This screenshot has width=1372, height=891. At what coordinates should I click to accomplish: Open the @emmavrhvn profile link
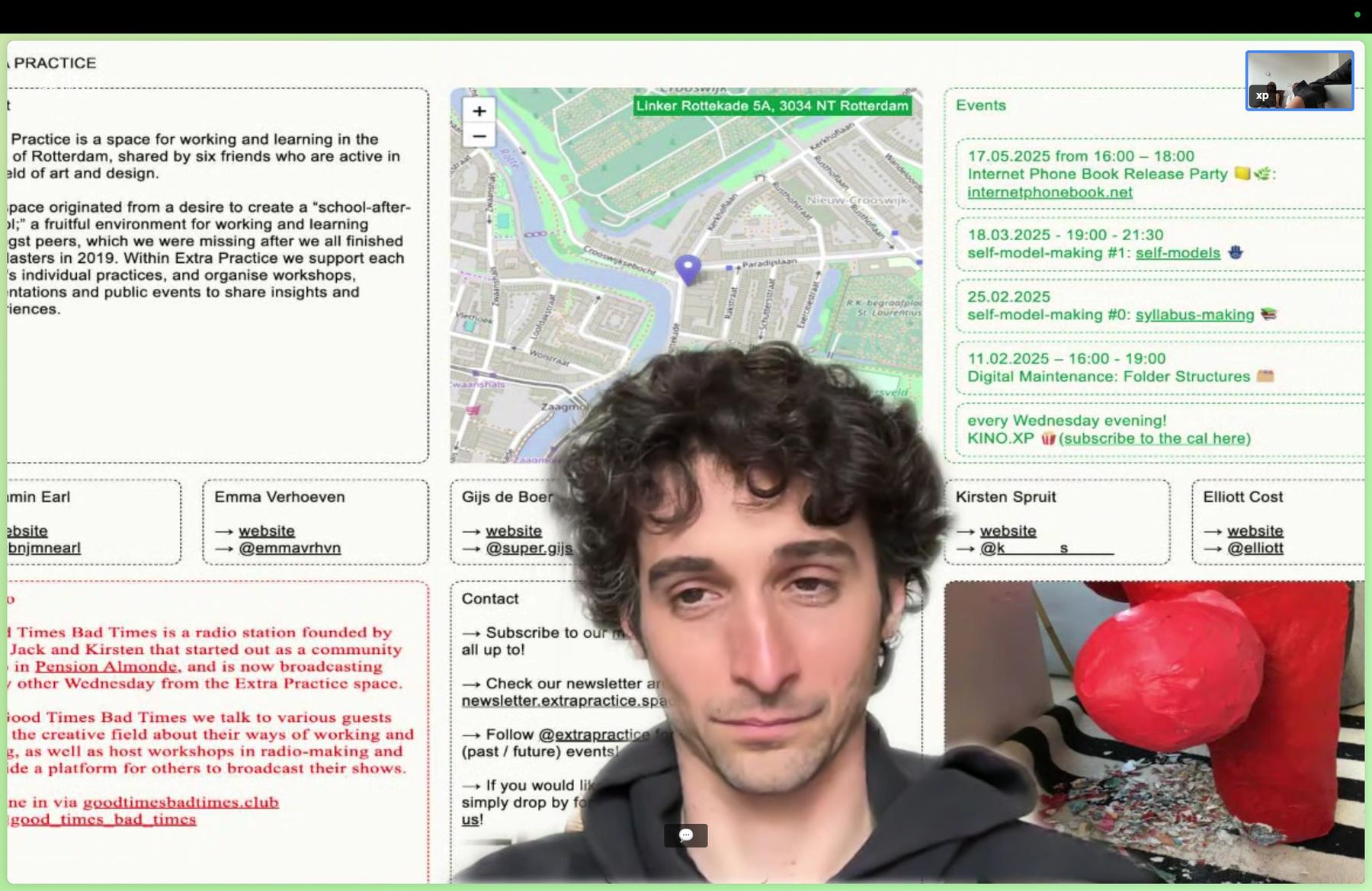point(290,548)
